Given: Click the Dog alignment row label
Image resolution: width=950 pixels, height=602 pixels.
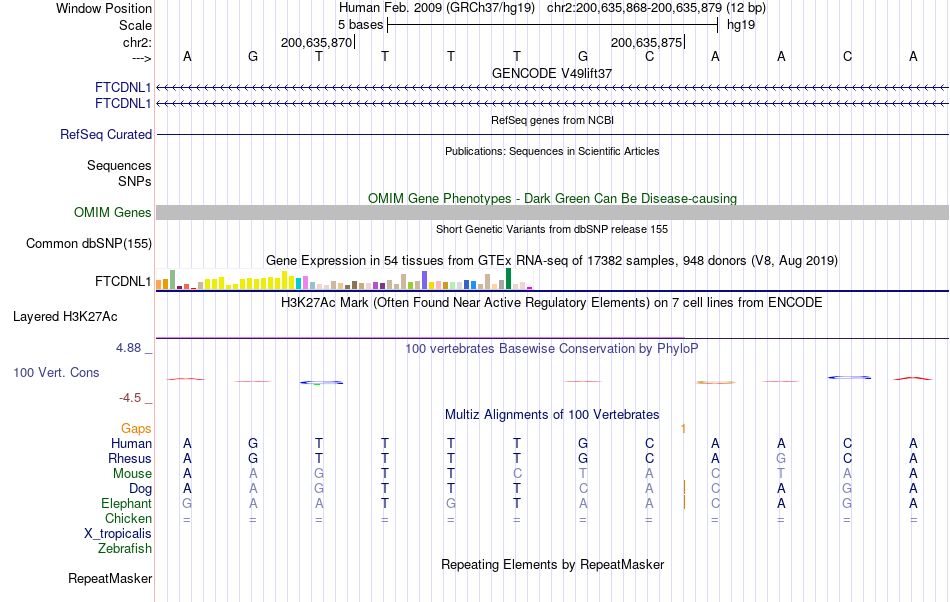Looking at the screenshot, I should pyautogui.click(x=140, y=488).
